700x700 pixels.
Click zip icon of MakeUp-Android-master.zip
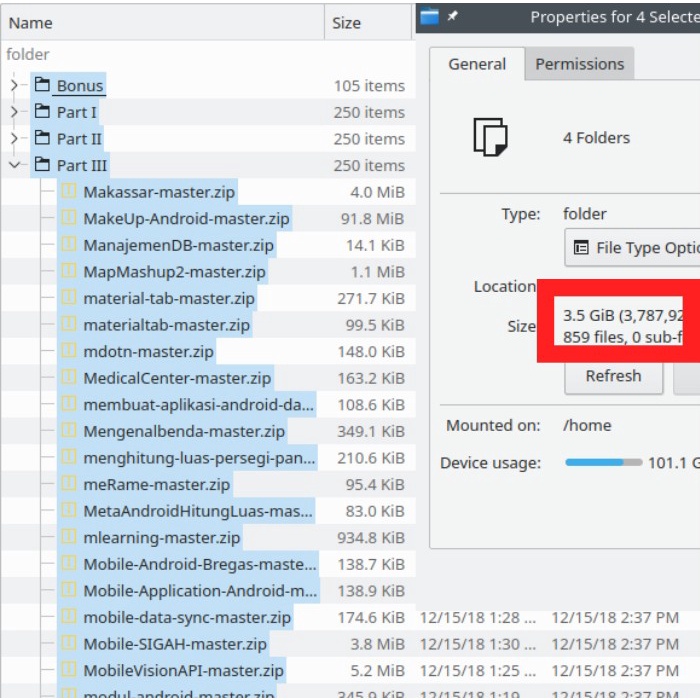(x=69, y=217)
